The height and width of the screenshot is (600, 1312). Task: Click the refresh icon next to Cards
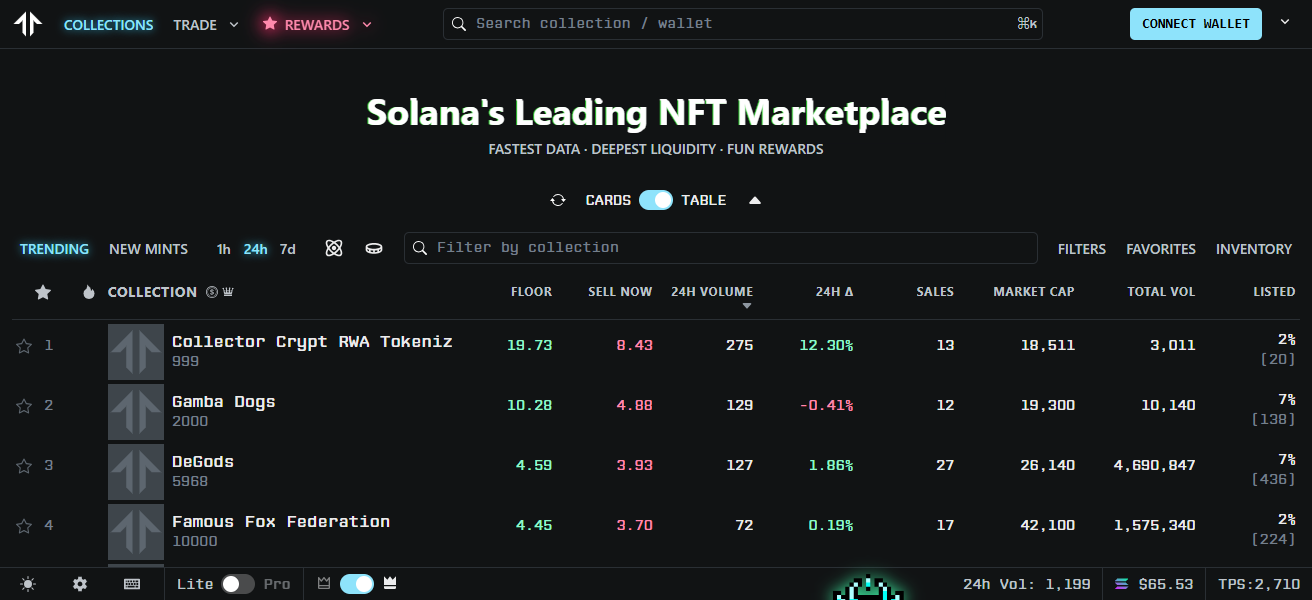pyautogui.click(x=558, y=200)
